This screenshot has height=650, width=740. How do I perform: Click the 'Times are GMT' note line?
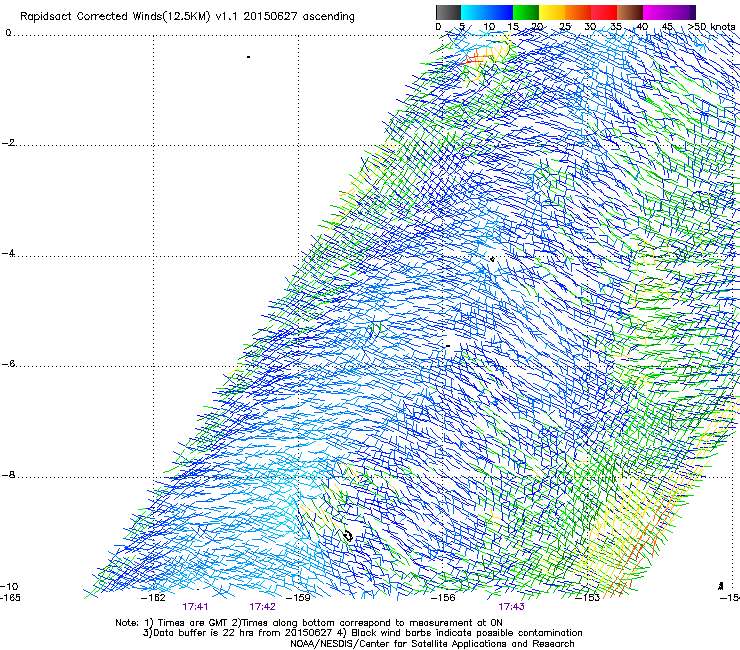[x=309, y=623]
